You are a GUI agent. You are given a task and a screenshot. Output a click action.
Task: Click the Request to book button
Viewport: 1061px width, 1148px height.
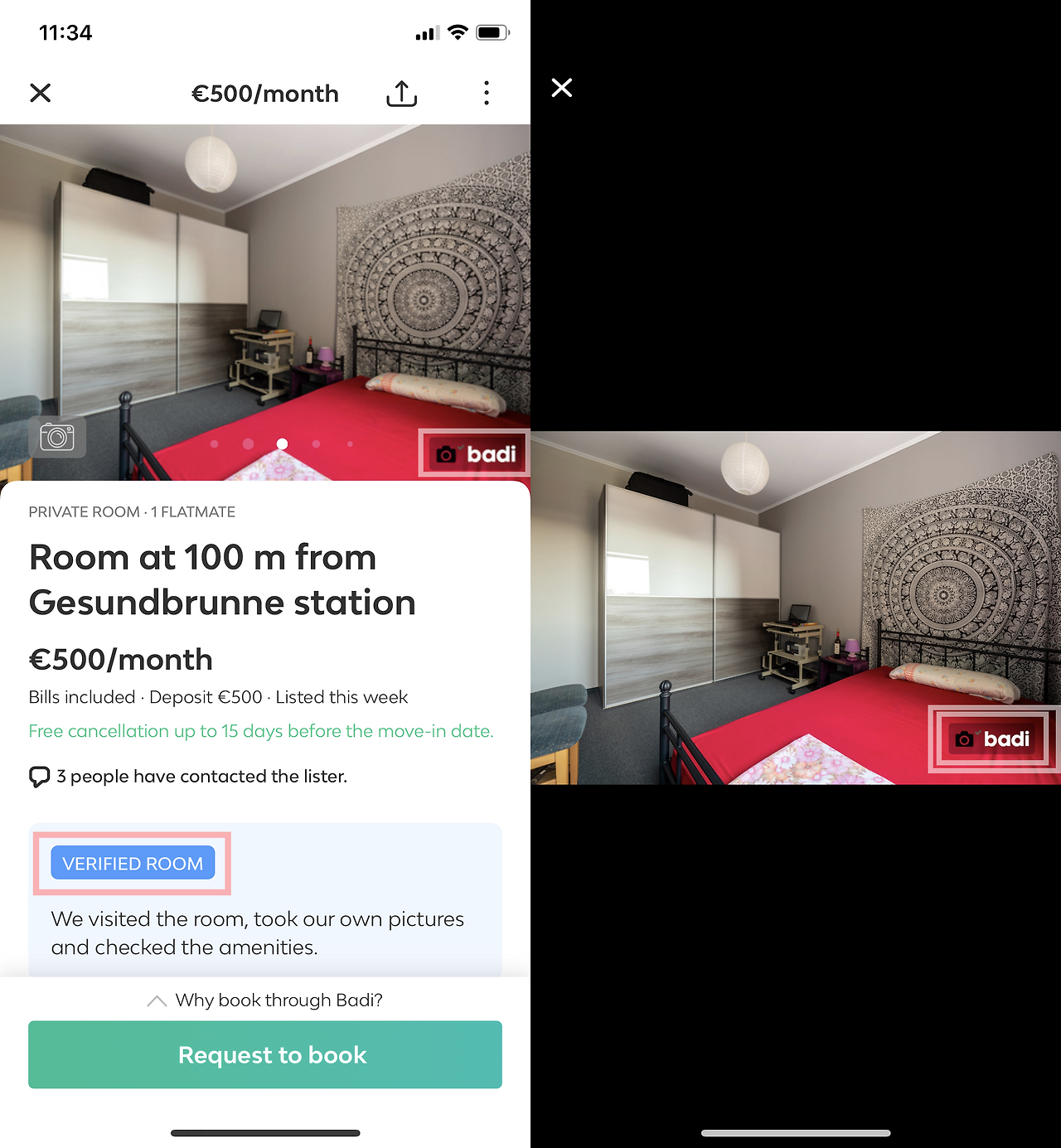[x=265, y=1054]
